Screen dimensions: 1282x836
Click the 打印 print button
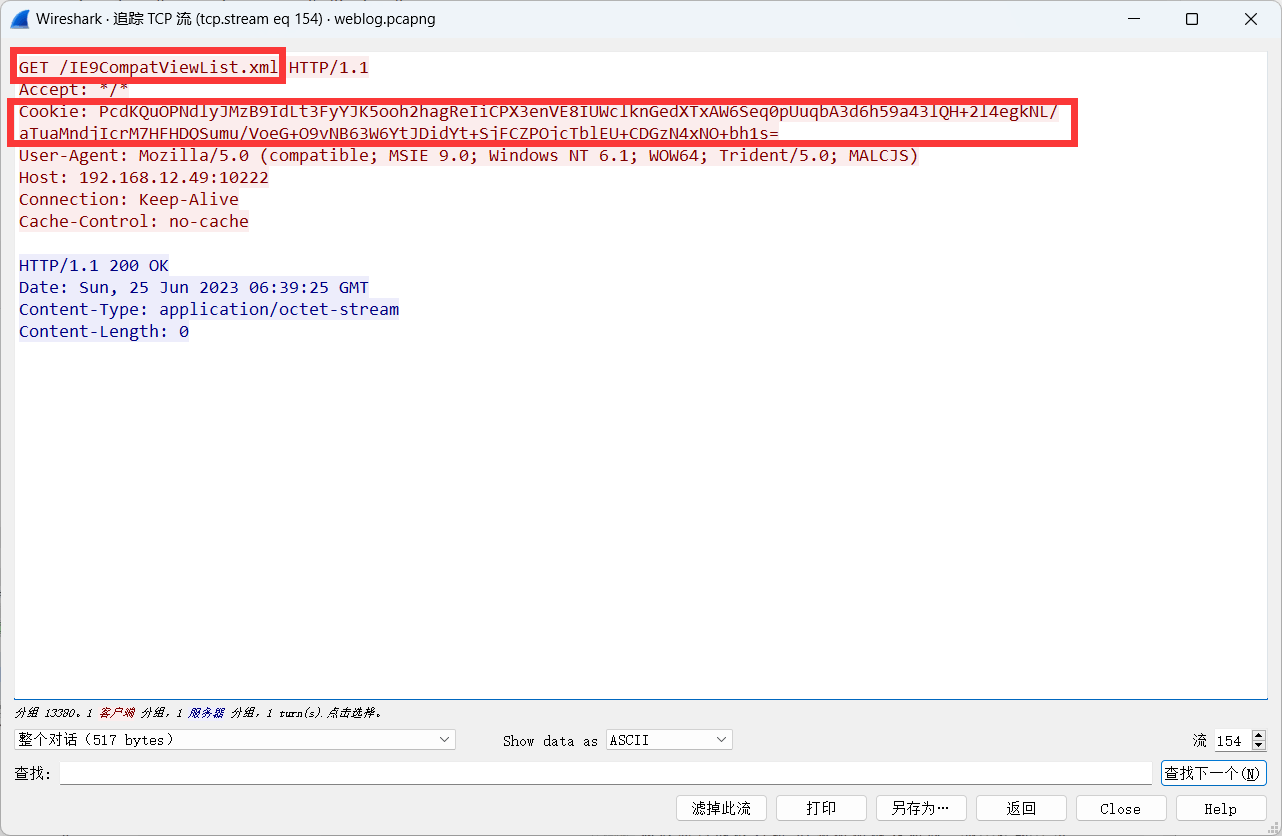pyautogui.click(x=821, y=808)
